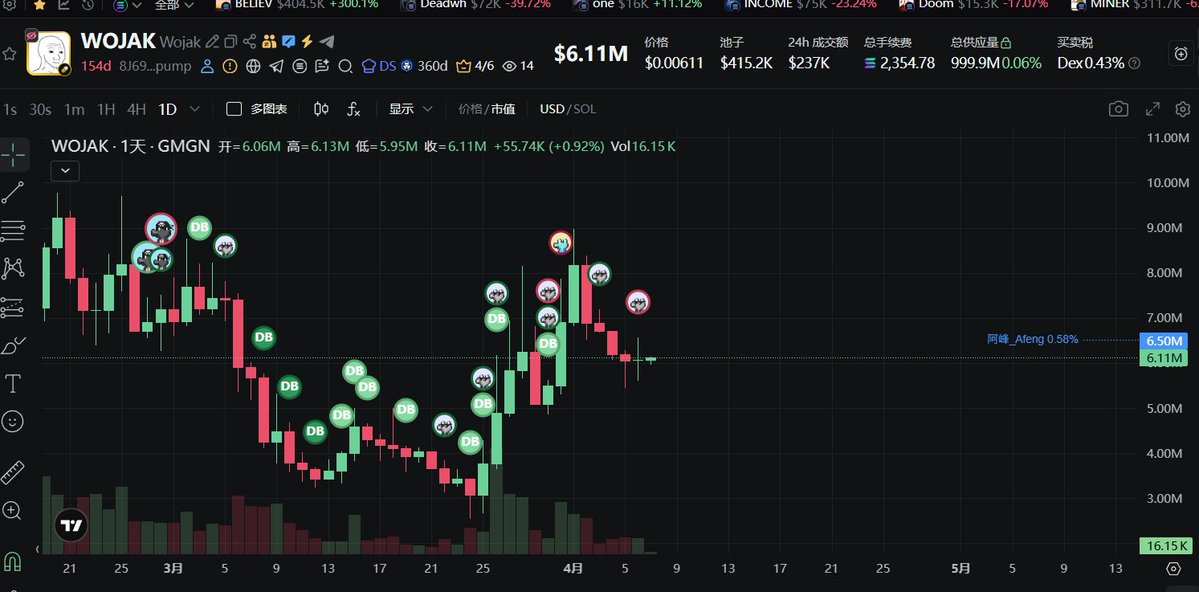1199x592 pixels.
Task: Collapse the left drawing toolbar arrow
Action: tap(37, 548)
